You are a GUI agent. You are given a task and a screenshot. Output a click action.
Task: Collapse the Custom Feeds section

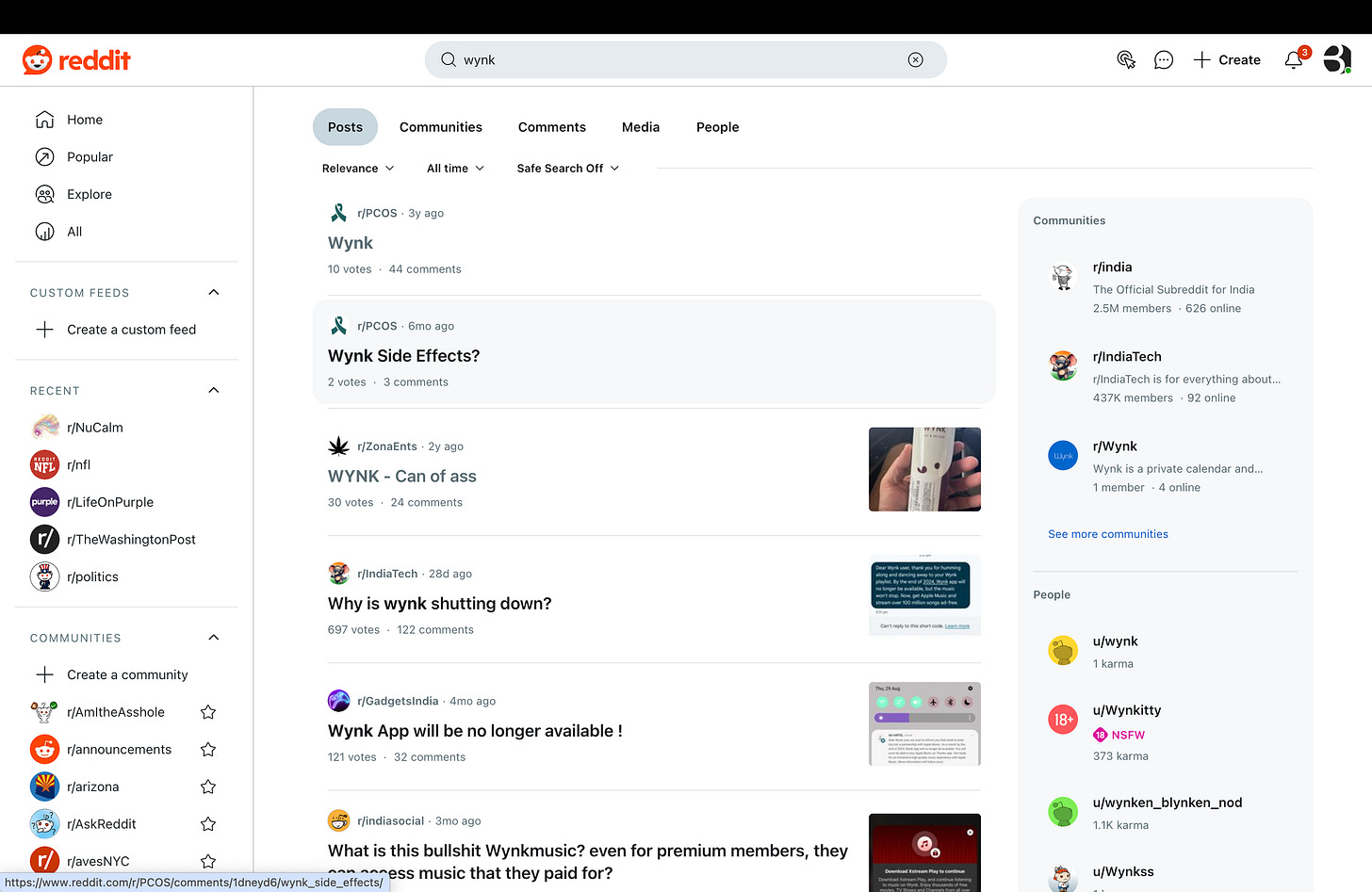214,292
